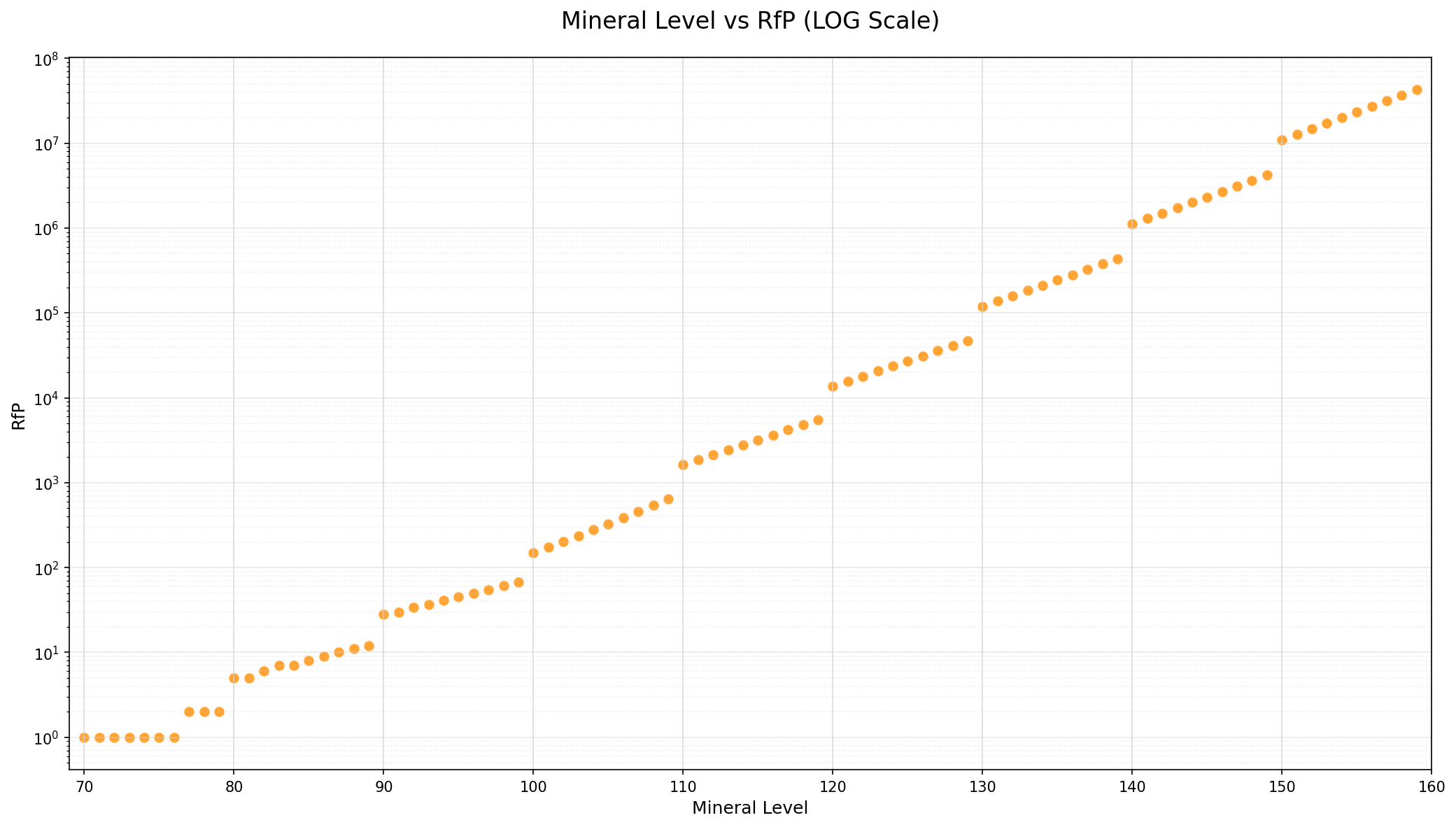This screenshot has width=1456, height=827.
Task: Click the x-axis tick label "100"
Action: tap(533, 786)
